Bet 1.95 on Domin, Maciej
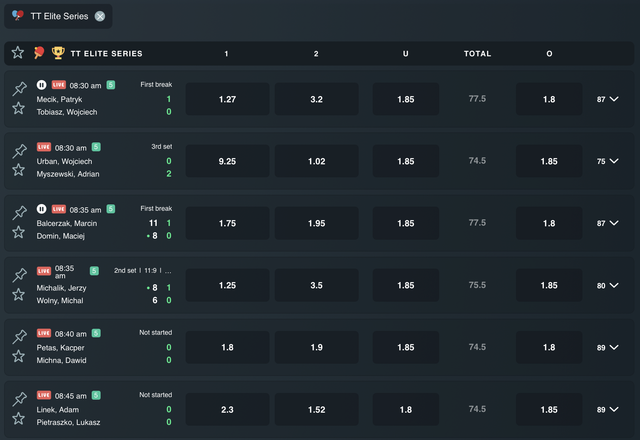 click(x=316, y=223)
